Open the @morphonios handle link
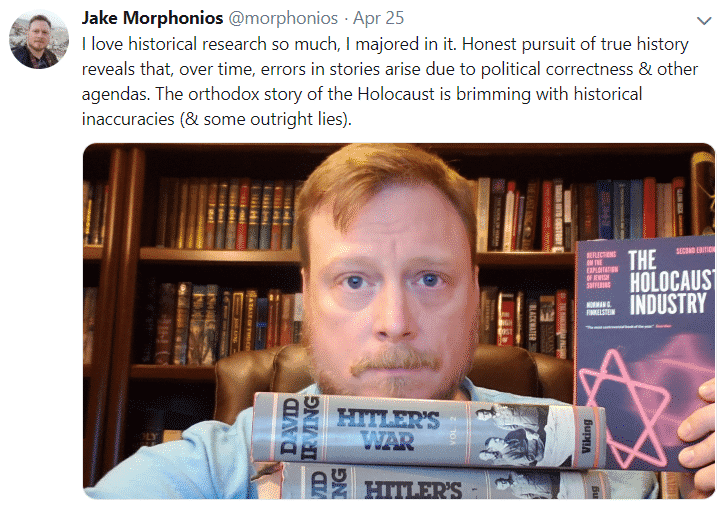The height and width of the screenshot is (511, 721). [x=283, y=18]
